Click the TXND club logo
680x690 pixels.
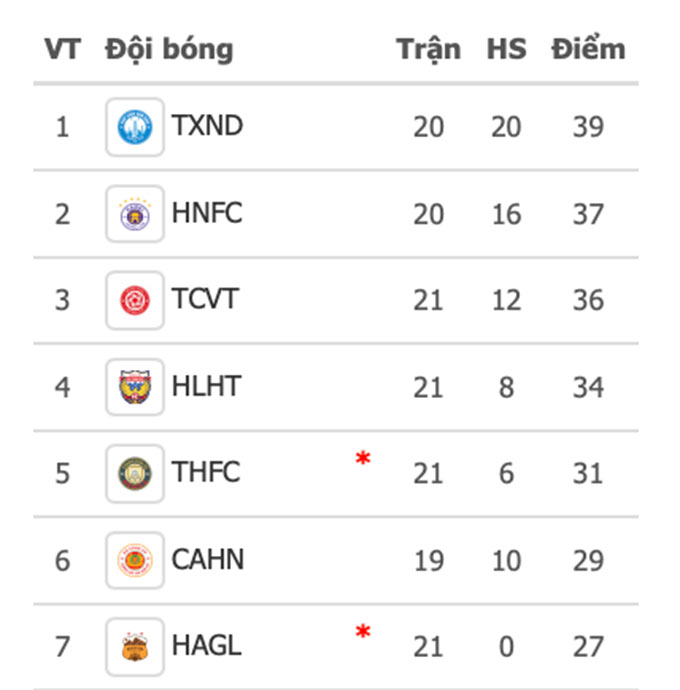135,127
